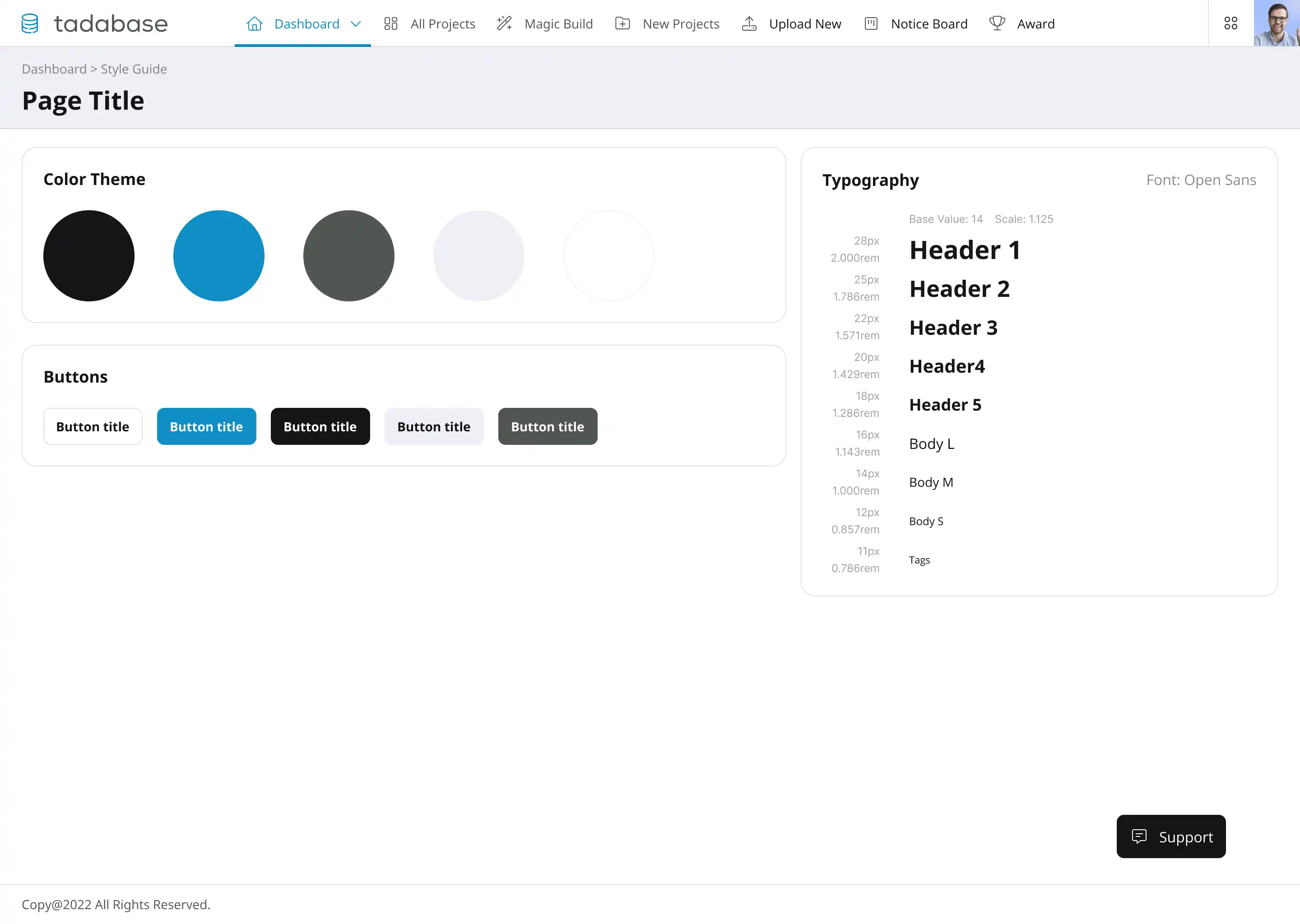Click the 1.786rem size label

click(x=856, y=296)
